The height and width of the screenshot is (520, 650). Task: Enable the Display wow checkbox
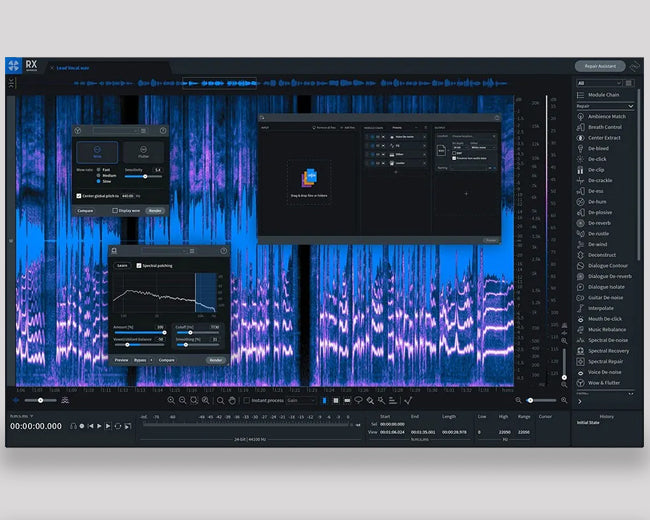pos(114,211)
